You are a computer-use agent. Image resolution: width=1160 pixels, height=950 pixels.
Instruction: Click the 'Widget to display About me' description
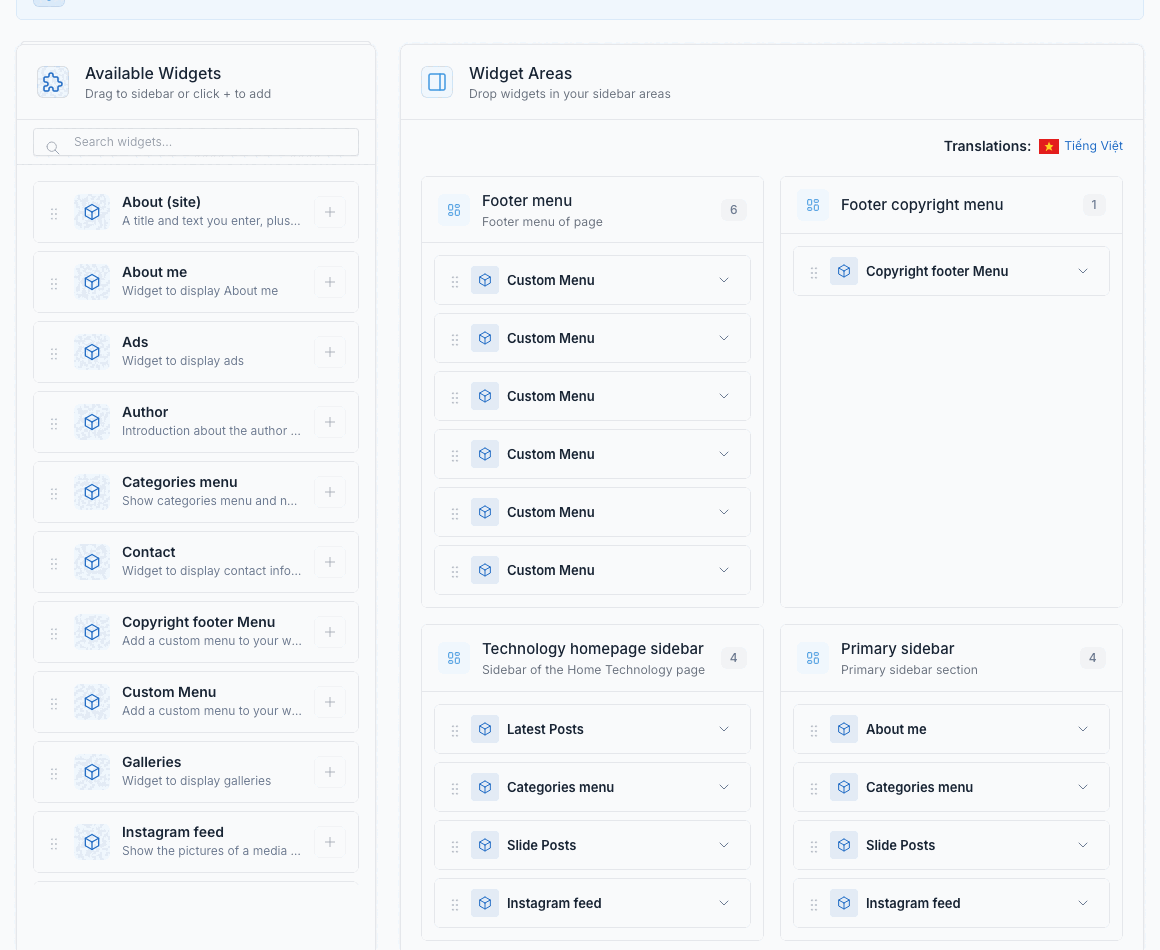[200, 291]
